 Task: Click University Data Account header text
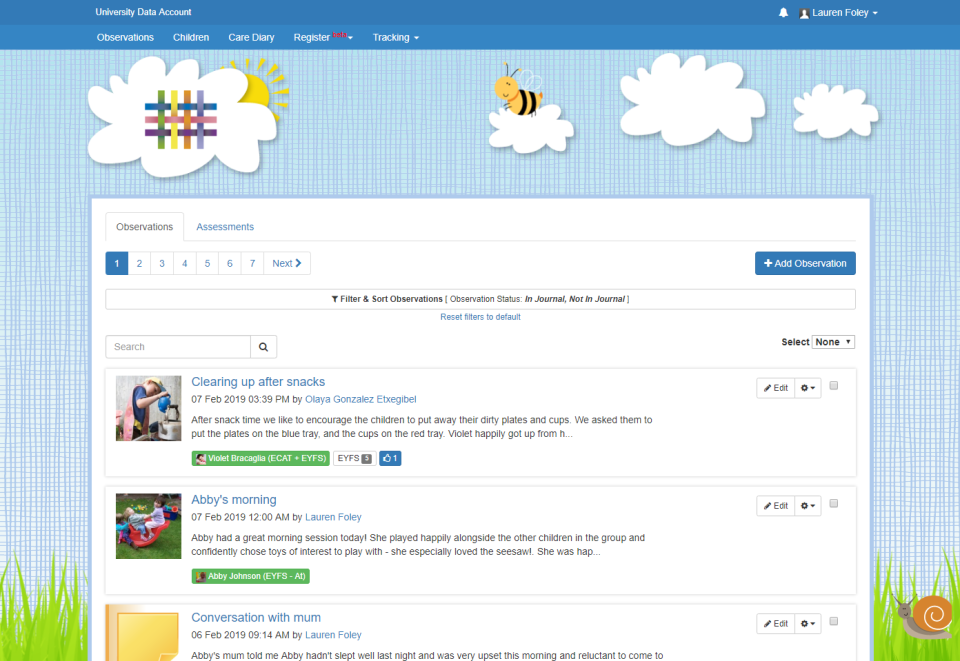[143, 12]
